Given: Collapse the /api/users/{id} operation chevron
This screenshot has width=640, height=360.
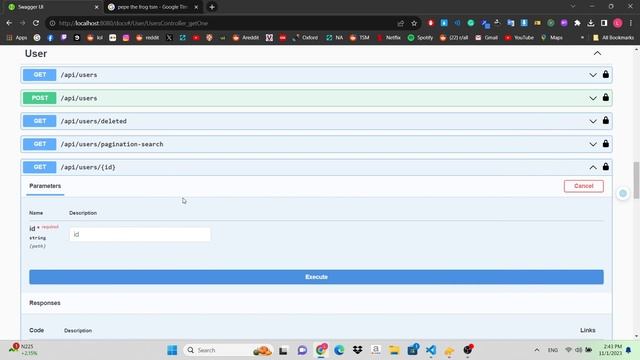Looking at the screenshot, I should (x=593, y=167).
